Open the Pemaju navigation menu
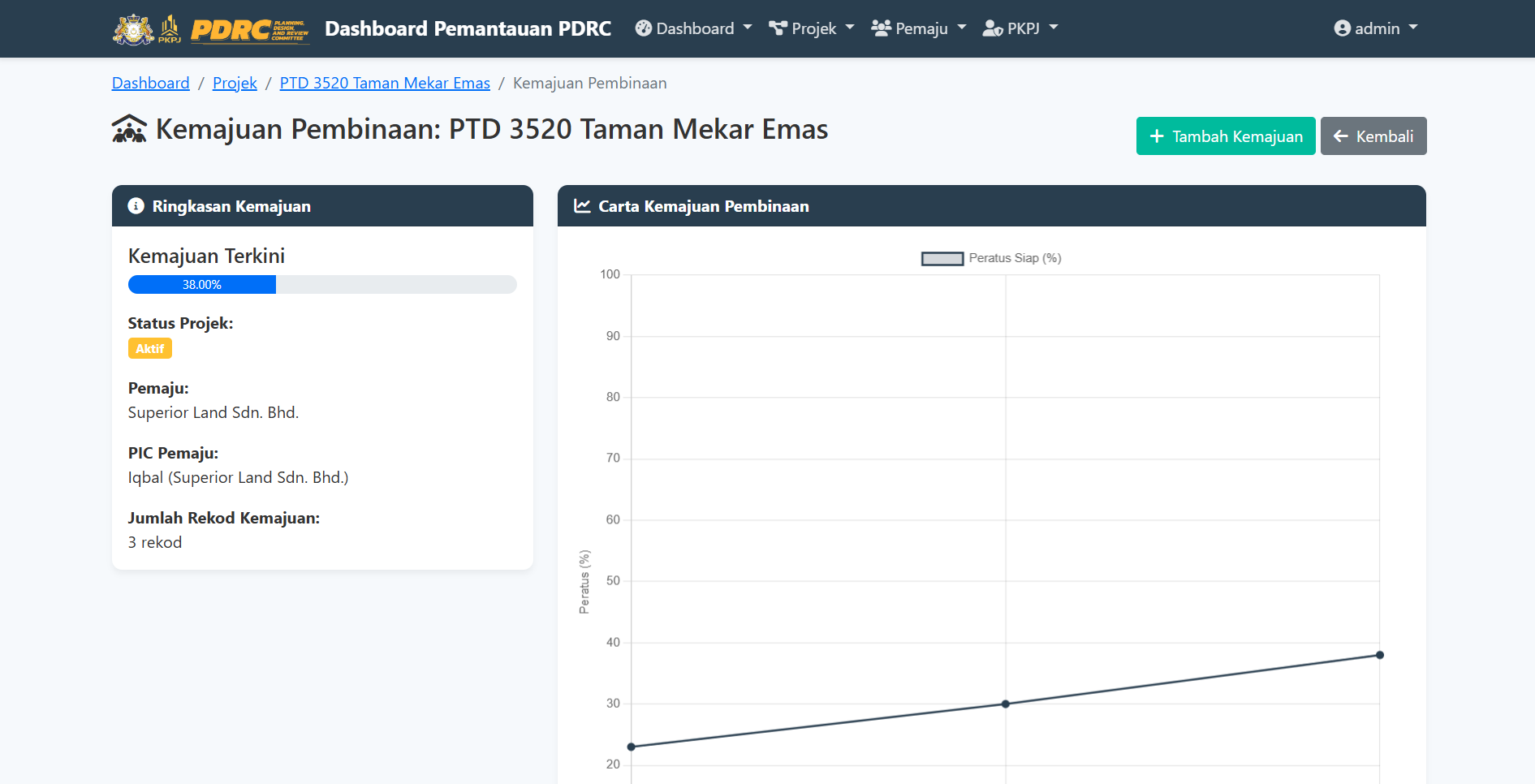Screen dimensions: 1535x784 tap(920, 28)
